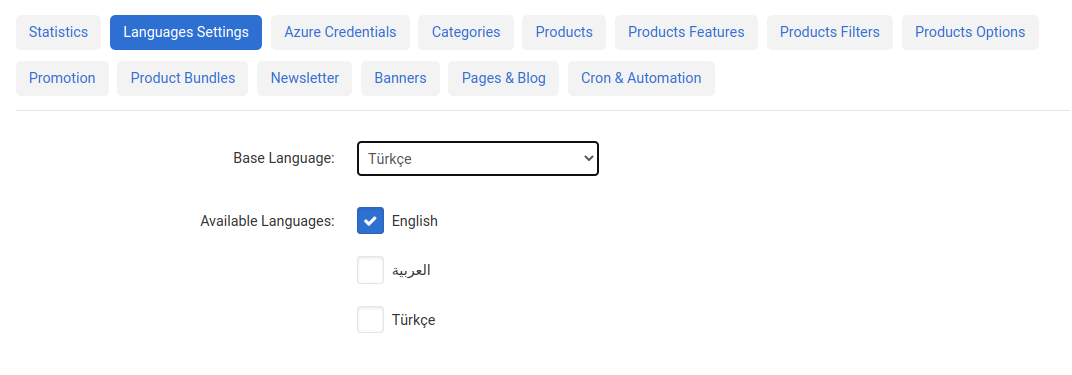Select the Languages Settings tab
Screen dimensions: 1072x375
click(186, 32)
